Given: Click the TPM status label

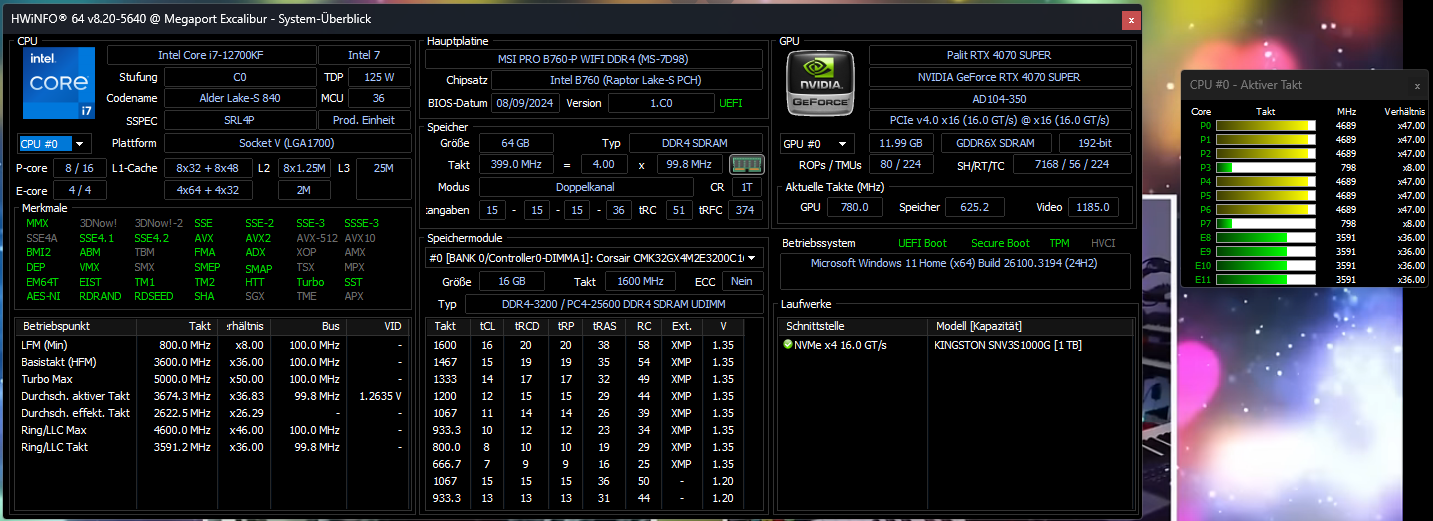Looking at the screenshot, I should pos(1059,243).
